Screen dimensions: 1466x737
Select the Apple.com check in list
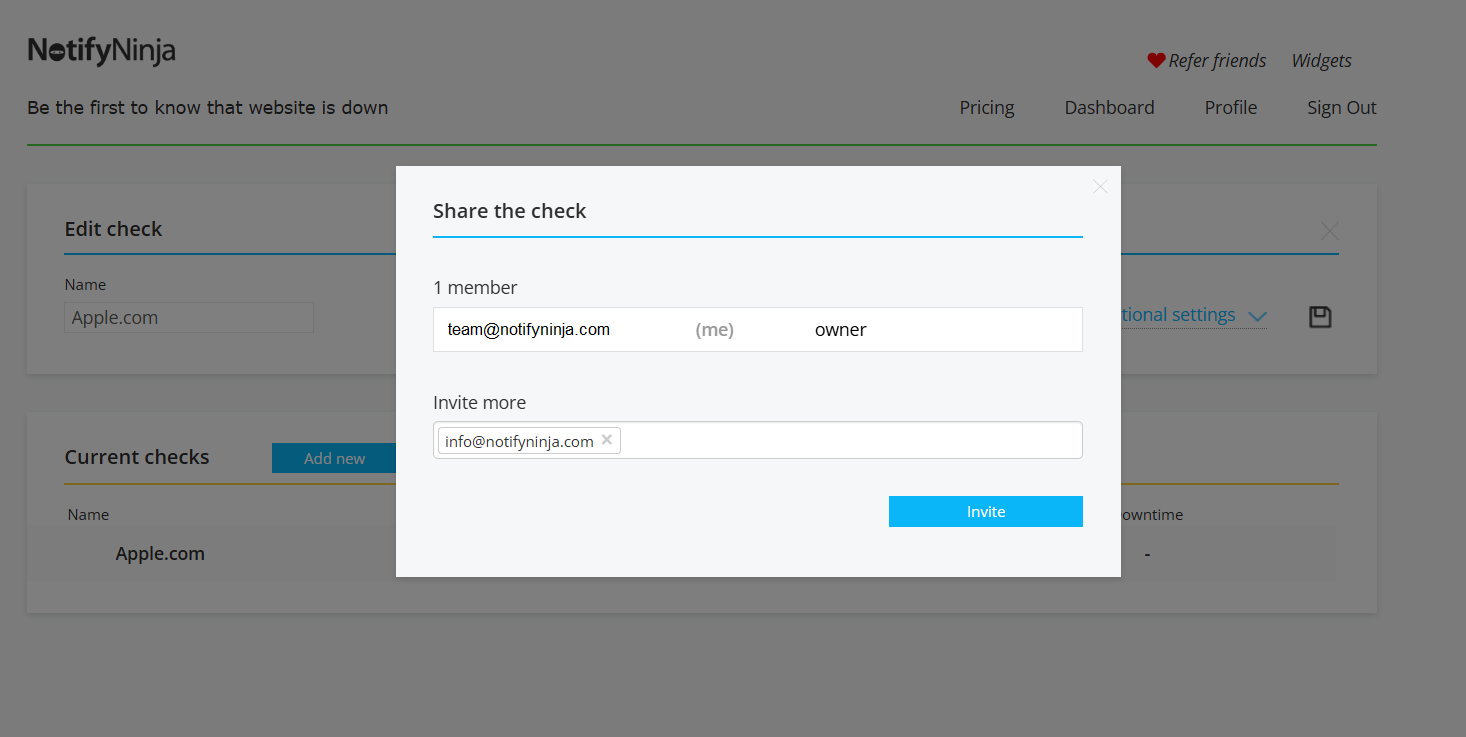click(x=160, y=554)
